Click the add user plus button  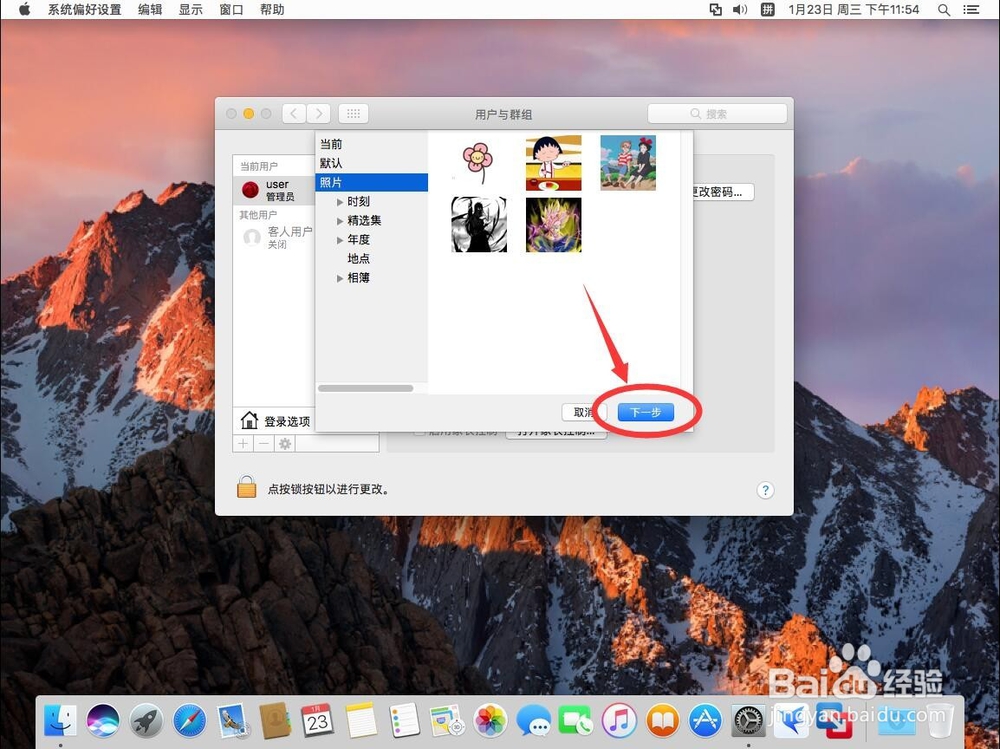[243, 443]
